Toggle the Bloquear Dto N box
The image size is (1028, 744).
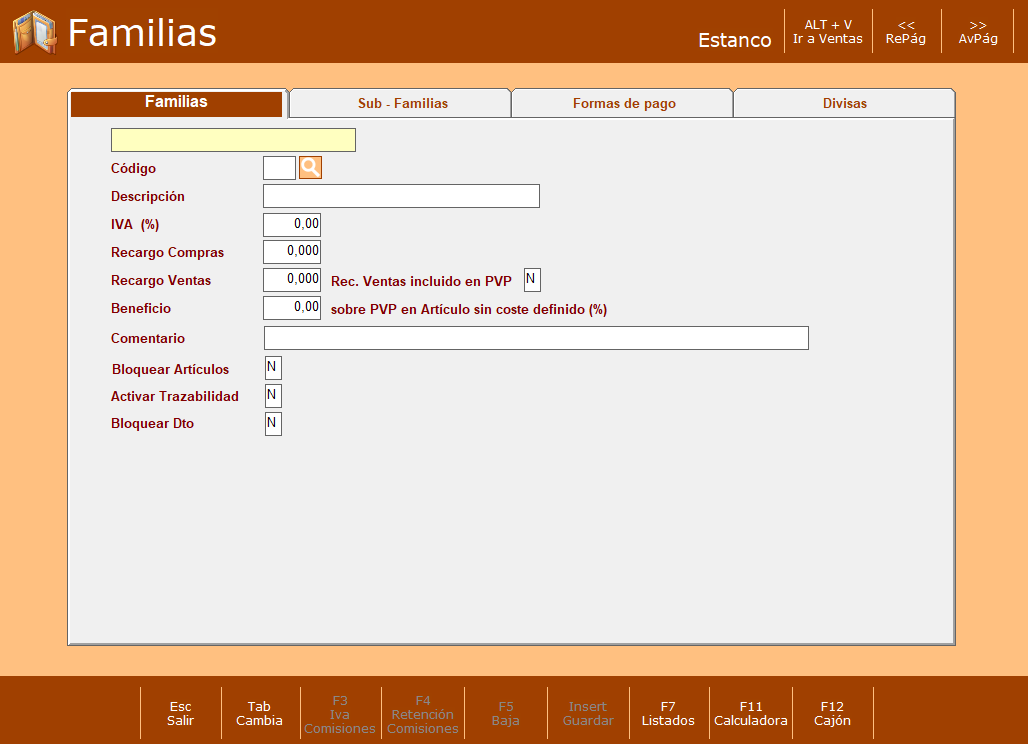pyautogui.click(x=273, y=423)
